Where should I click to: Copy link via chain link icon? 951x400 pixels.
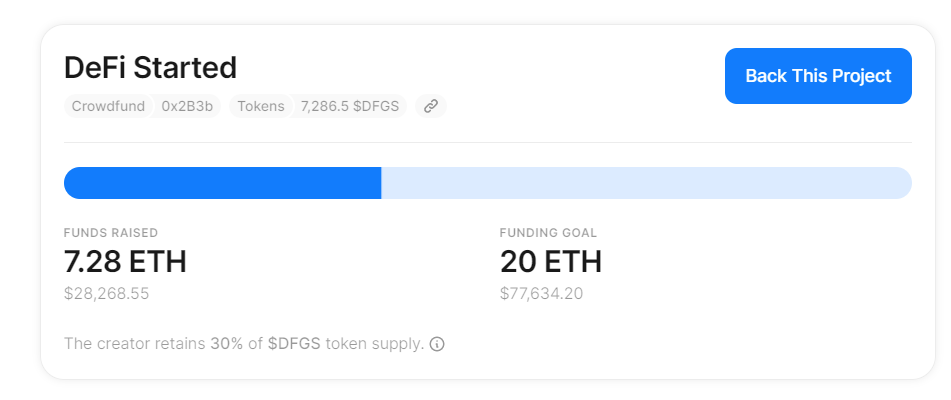pyautogui.click(x=431, y=106)
